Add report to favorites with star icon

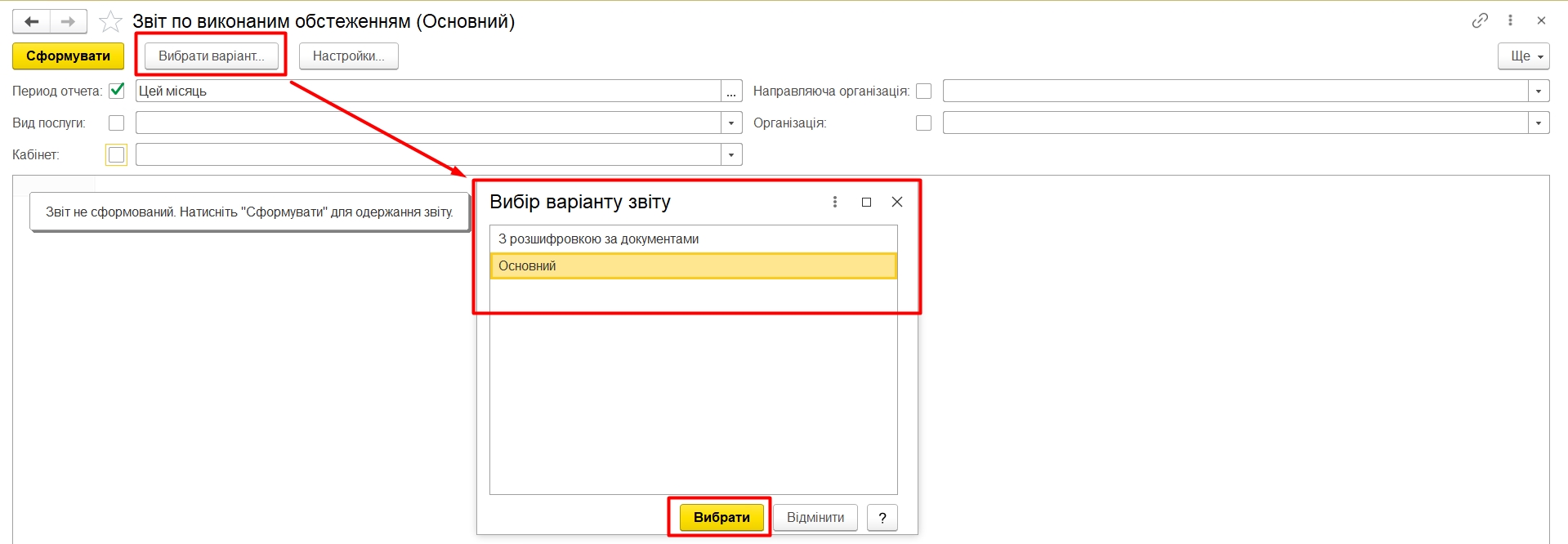pyautogui.click(x=110, y=21)
